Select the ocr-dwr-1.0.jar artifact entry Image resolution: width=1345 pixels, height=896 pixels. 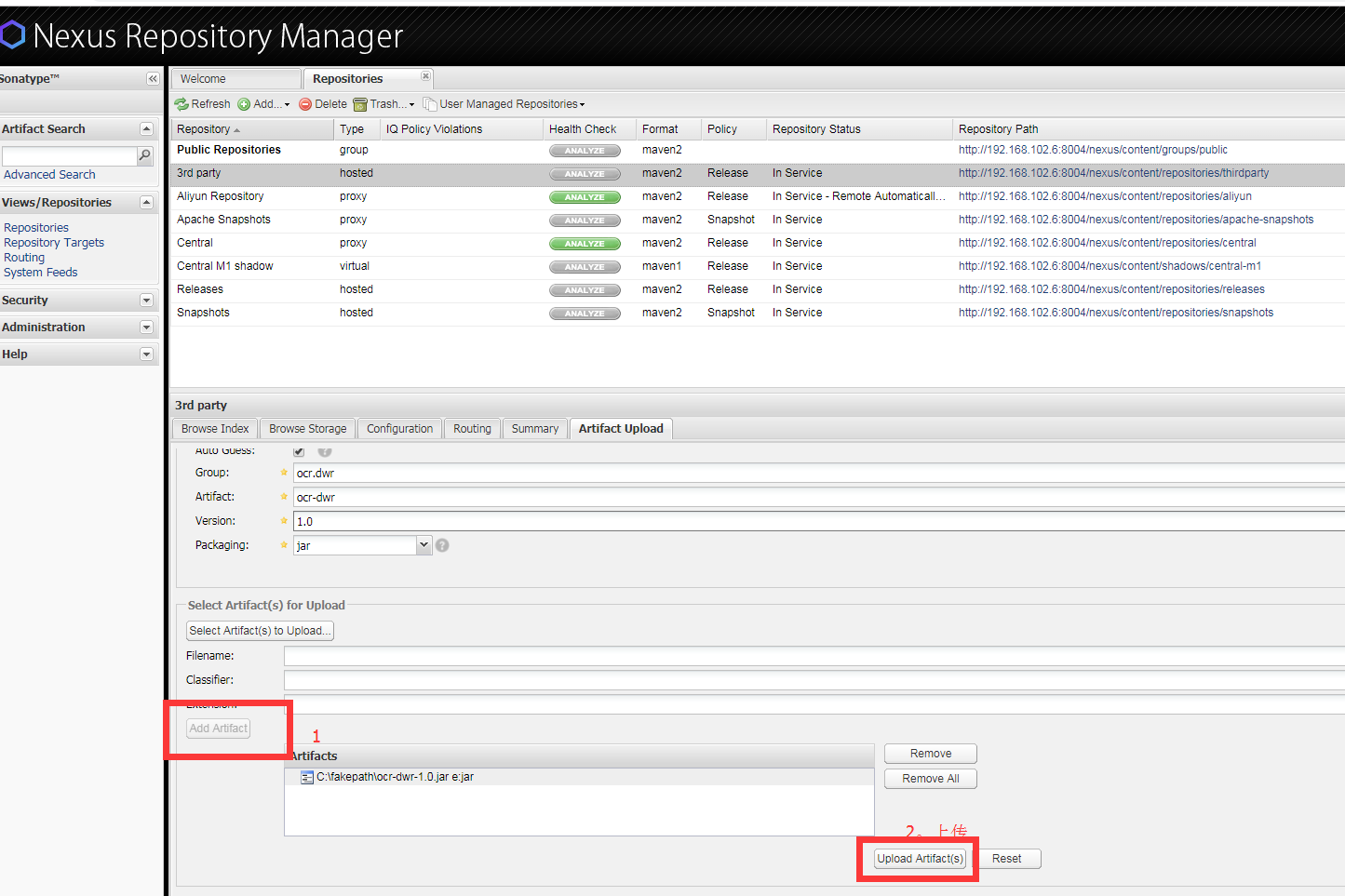pos(579,777)
